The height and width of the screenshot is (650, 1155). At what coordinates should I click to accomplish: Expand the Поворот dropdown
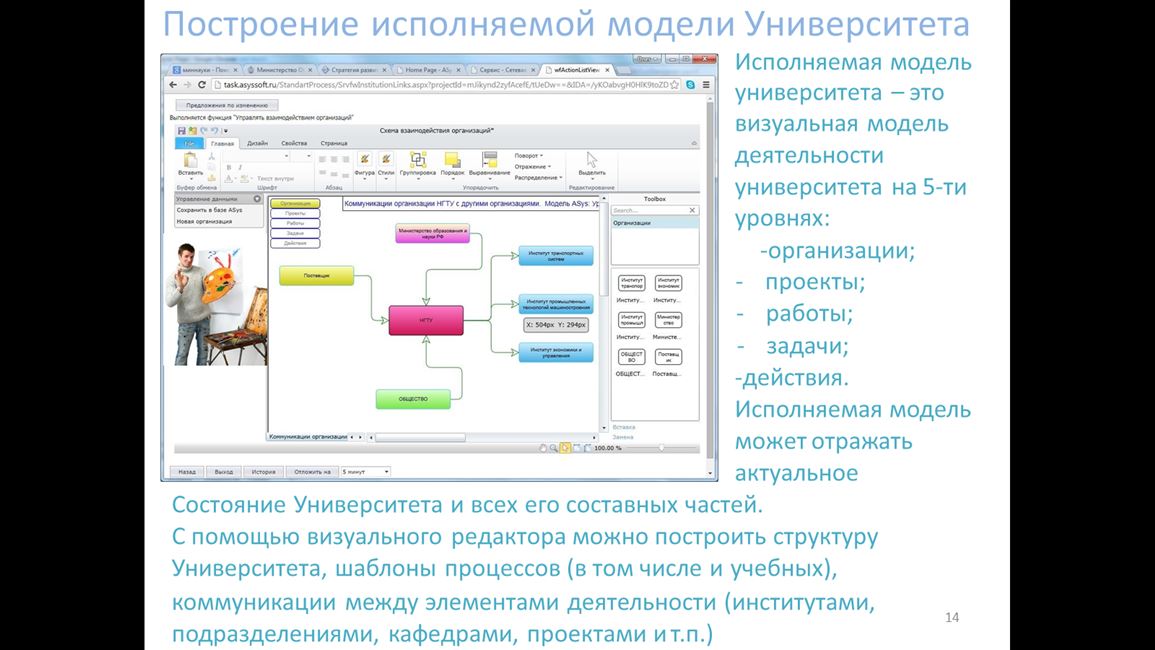coord(529,156)
